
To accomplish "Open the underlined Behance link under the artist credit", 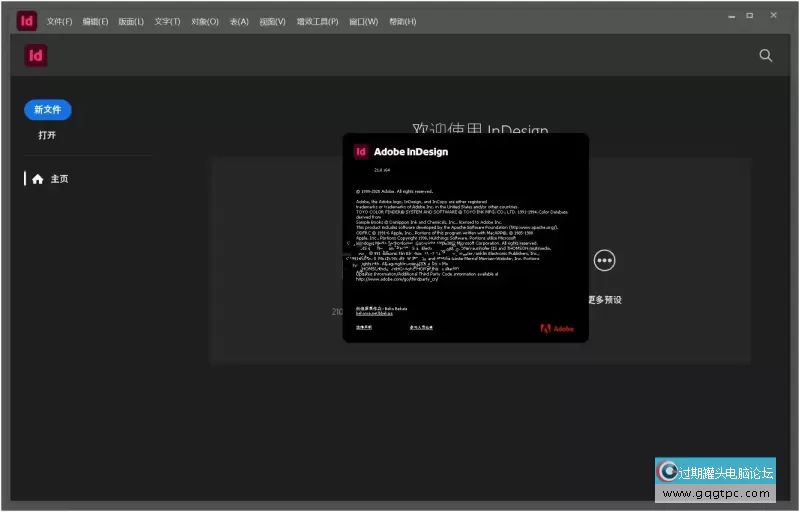I will coord(374,313).
